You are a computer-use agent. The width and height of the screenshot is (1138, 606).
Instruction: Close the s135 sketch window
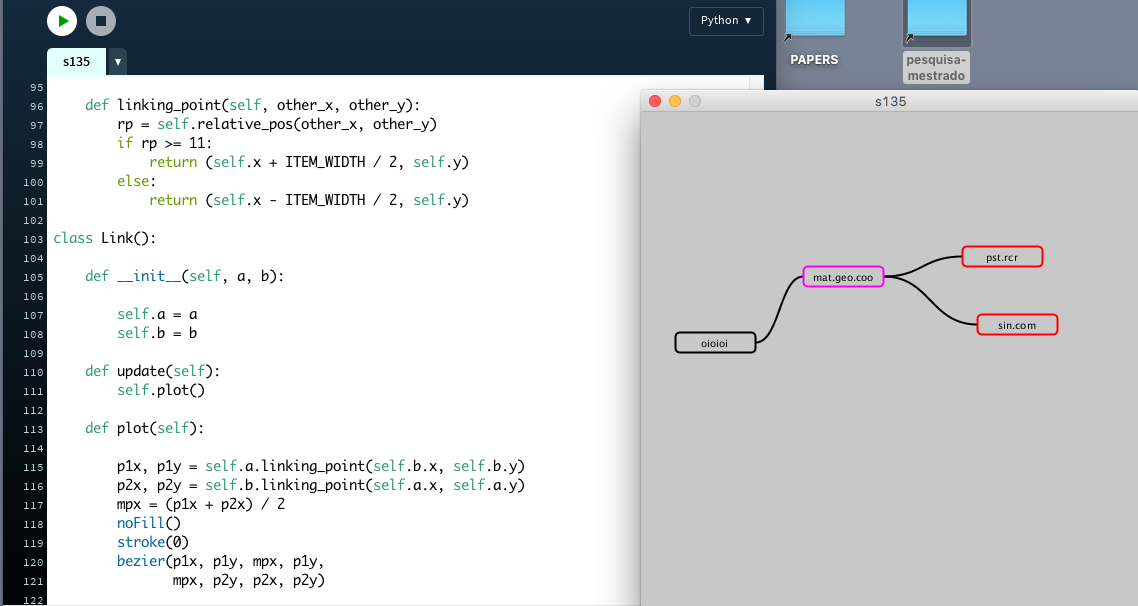(x=655, y=101)
